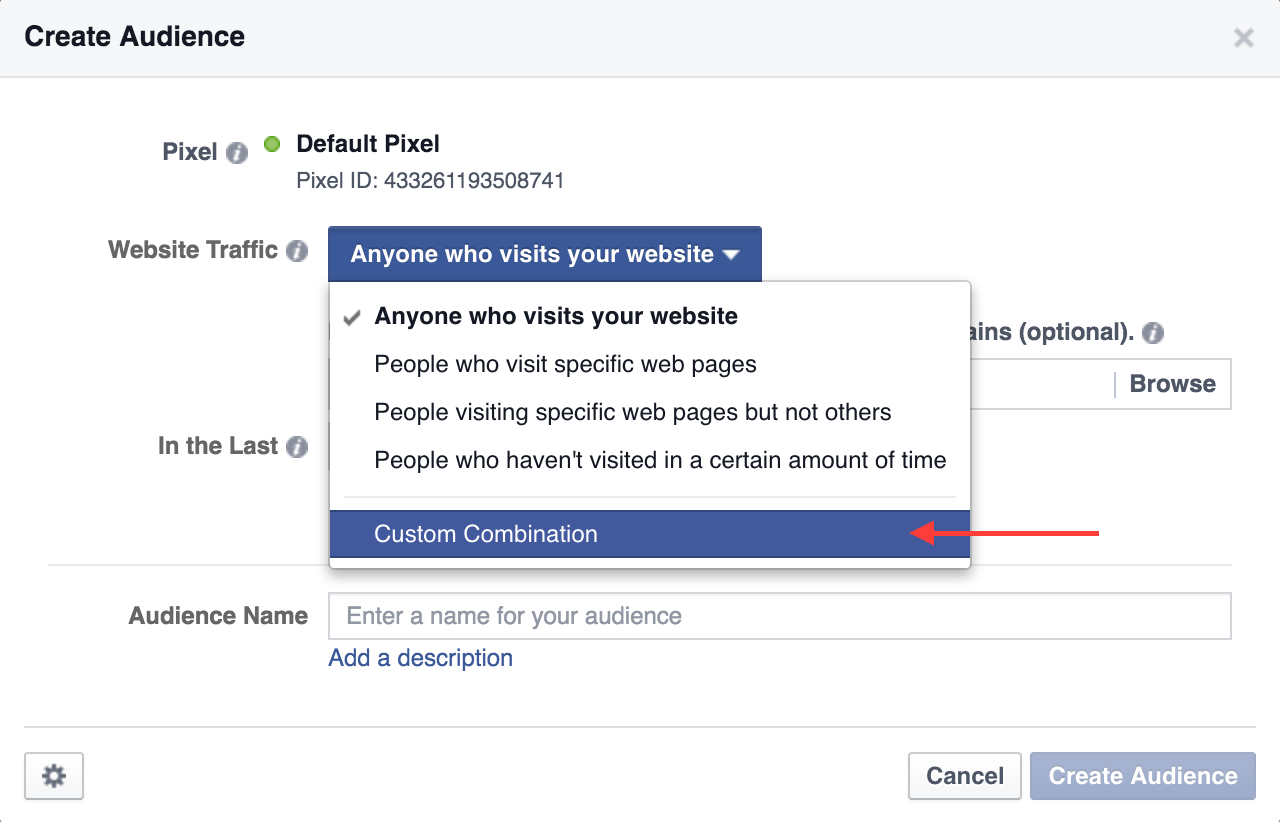Screen dimensions: 1280x822
Task: Click the Browse button for domains
Action: pos(1172,384)
